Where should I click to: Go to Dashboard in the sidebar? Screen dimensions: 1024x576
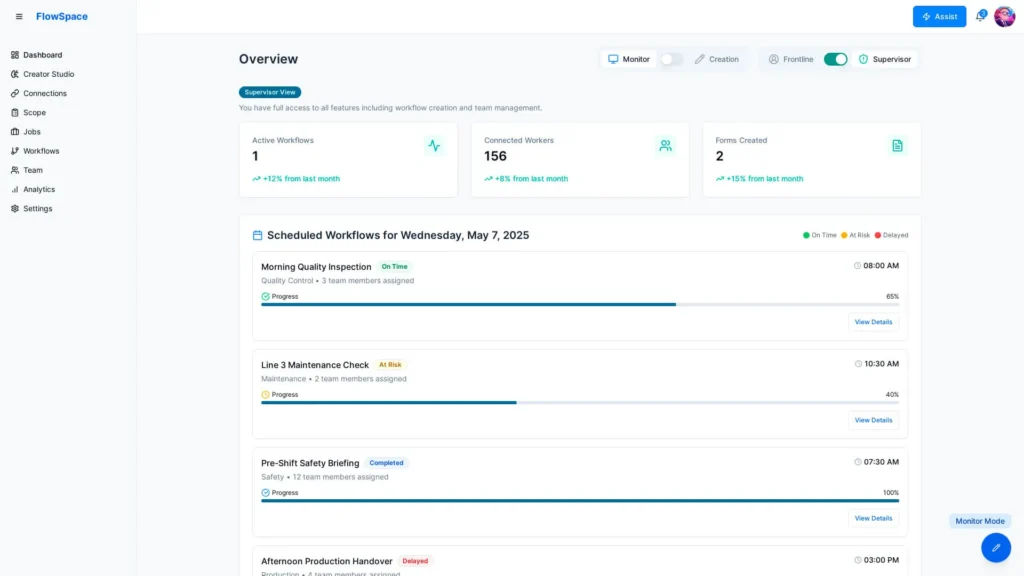pyautogui.click(x=42, y=55)
